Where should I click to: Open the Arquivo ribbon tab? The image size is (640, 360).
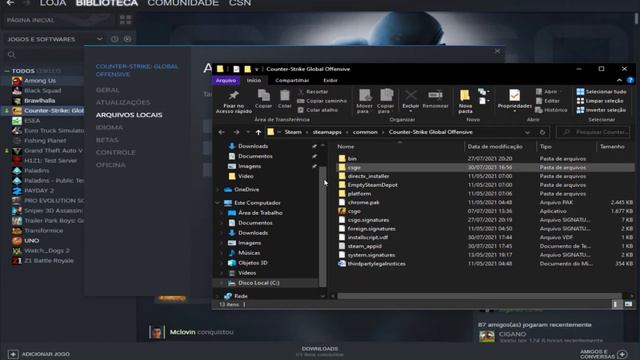click(x=226, y=80)
